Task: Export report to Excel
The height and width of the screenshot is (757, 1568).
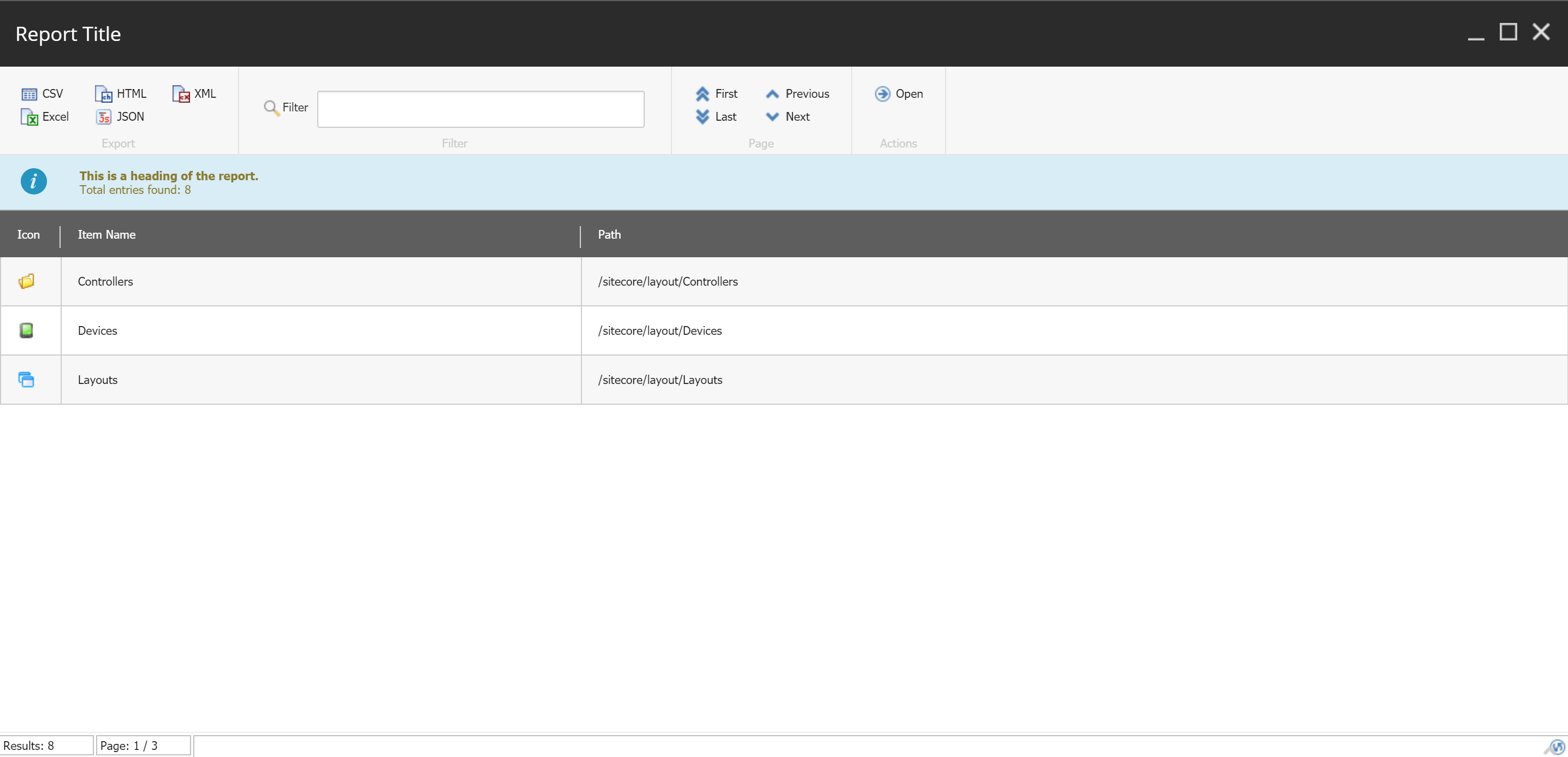Action: (45, 117)
